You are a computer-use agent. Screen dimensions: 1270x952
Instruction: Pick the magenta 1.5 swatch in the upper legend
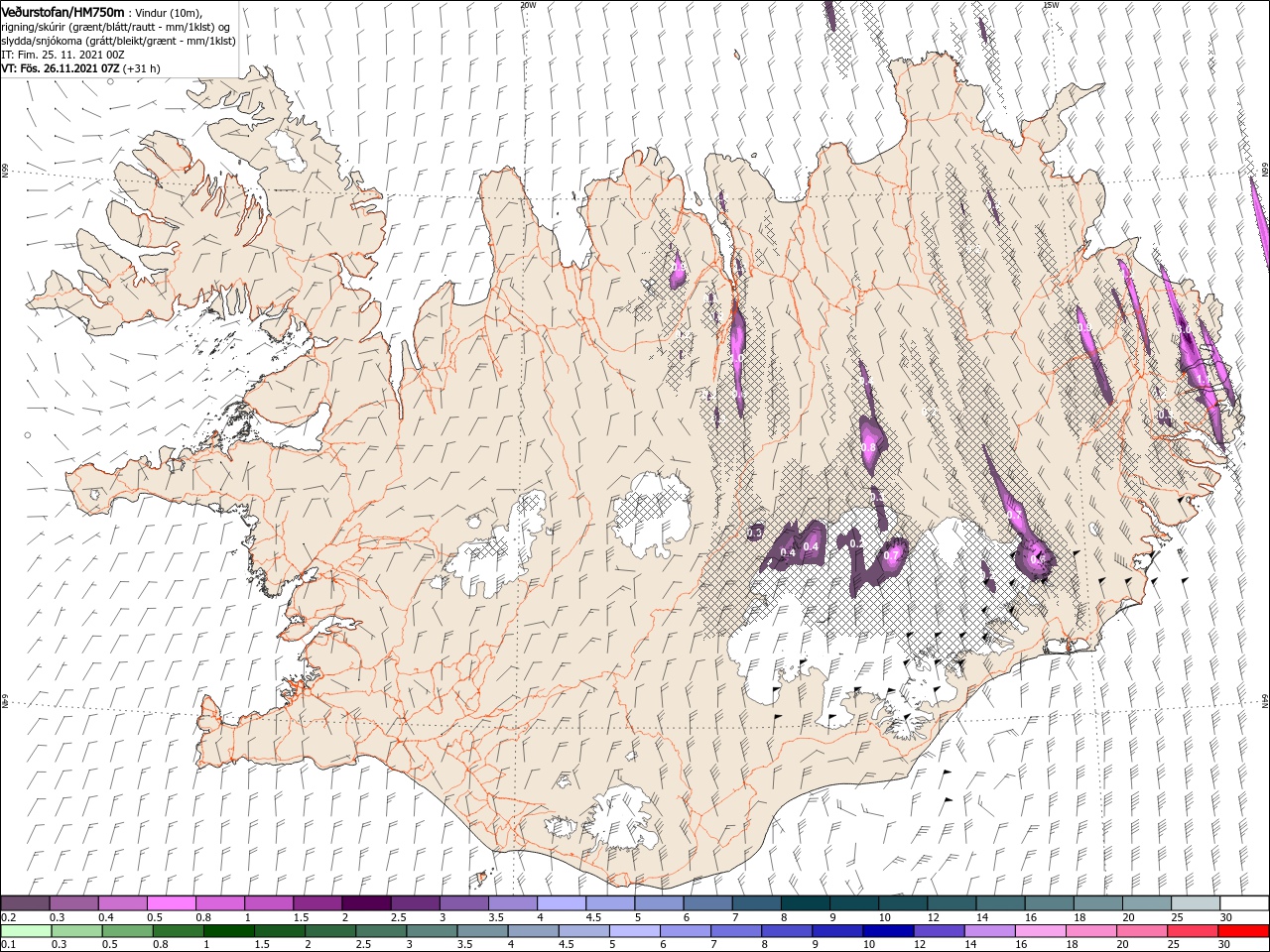317,903
